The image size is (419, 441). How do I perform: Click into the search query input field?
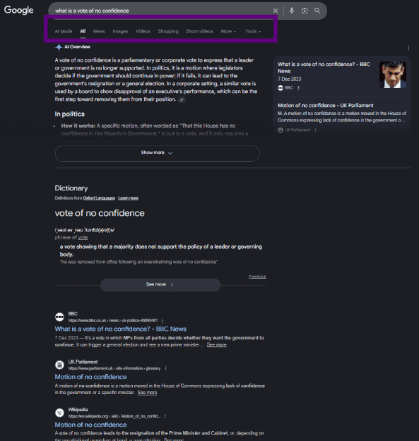click(162, 11)
